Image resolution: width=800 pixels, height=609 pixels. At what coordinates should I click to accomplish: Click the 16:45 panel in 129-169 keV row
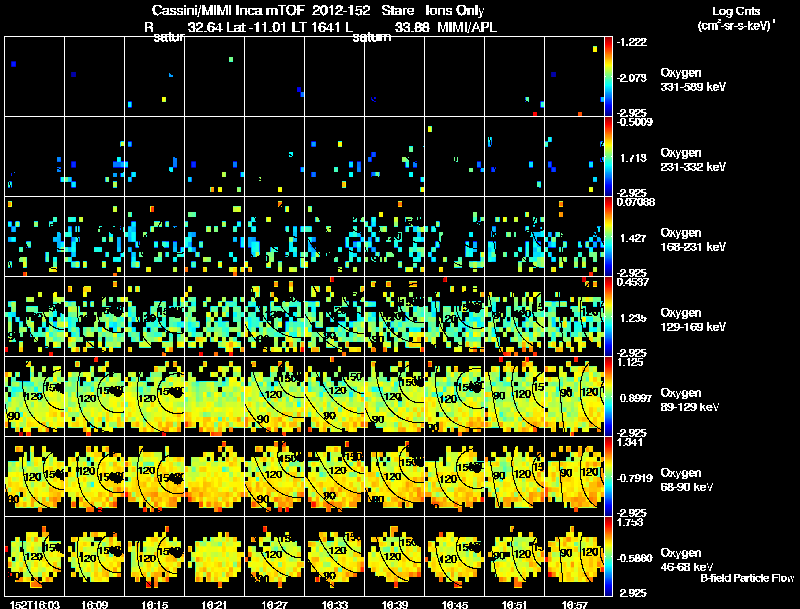(455, 316)
